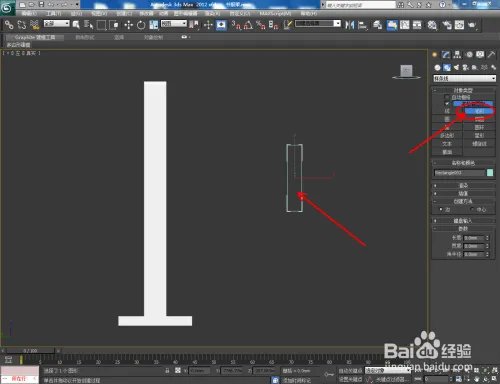Select the 中心 creation method radio

point(472,209)
